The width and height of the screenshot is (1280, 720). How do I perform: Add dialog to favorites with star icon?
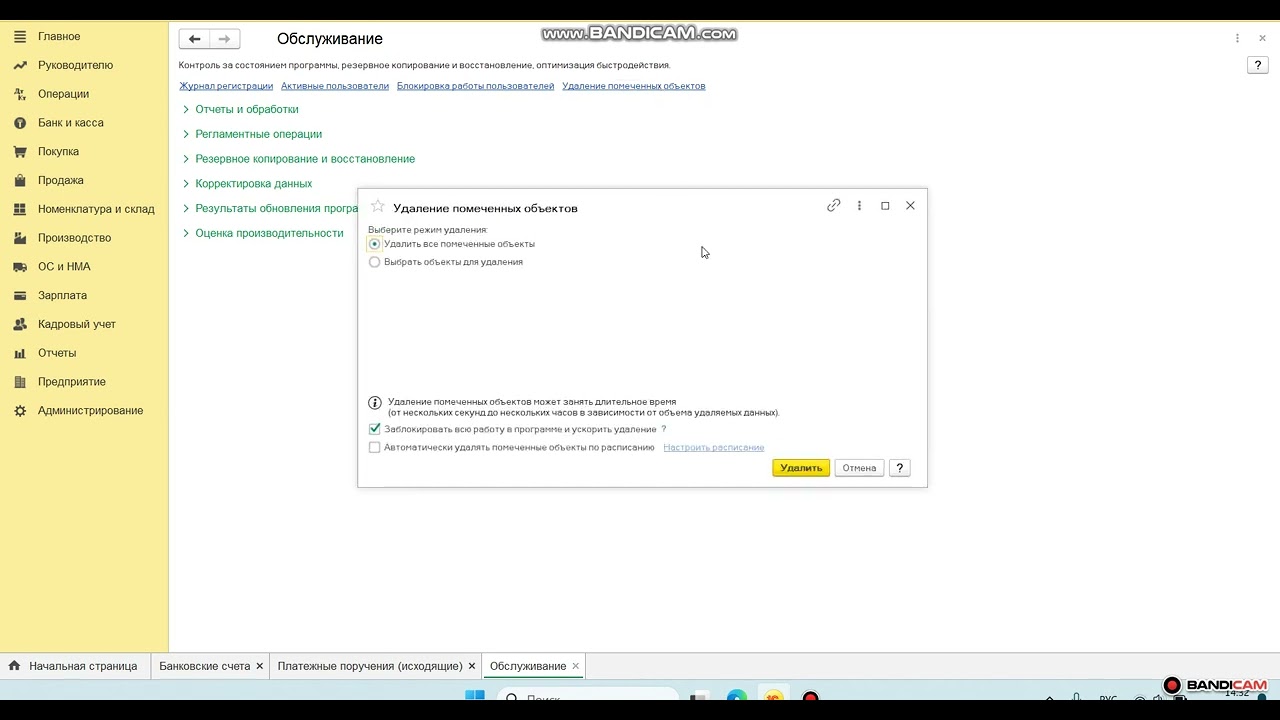click(377, 206)
